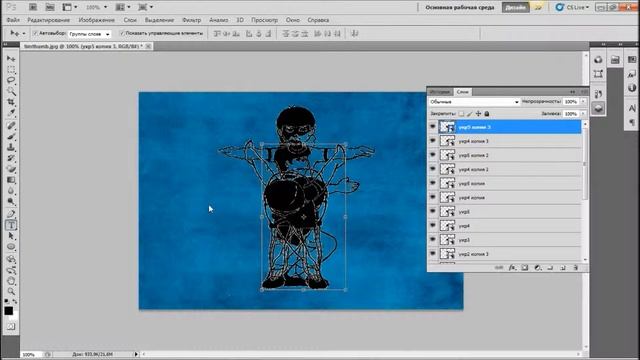Reset default foreground and background colors
This screenshot has height=360, width=640.
coord(6,301)
